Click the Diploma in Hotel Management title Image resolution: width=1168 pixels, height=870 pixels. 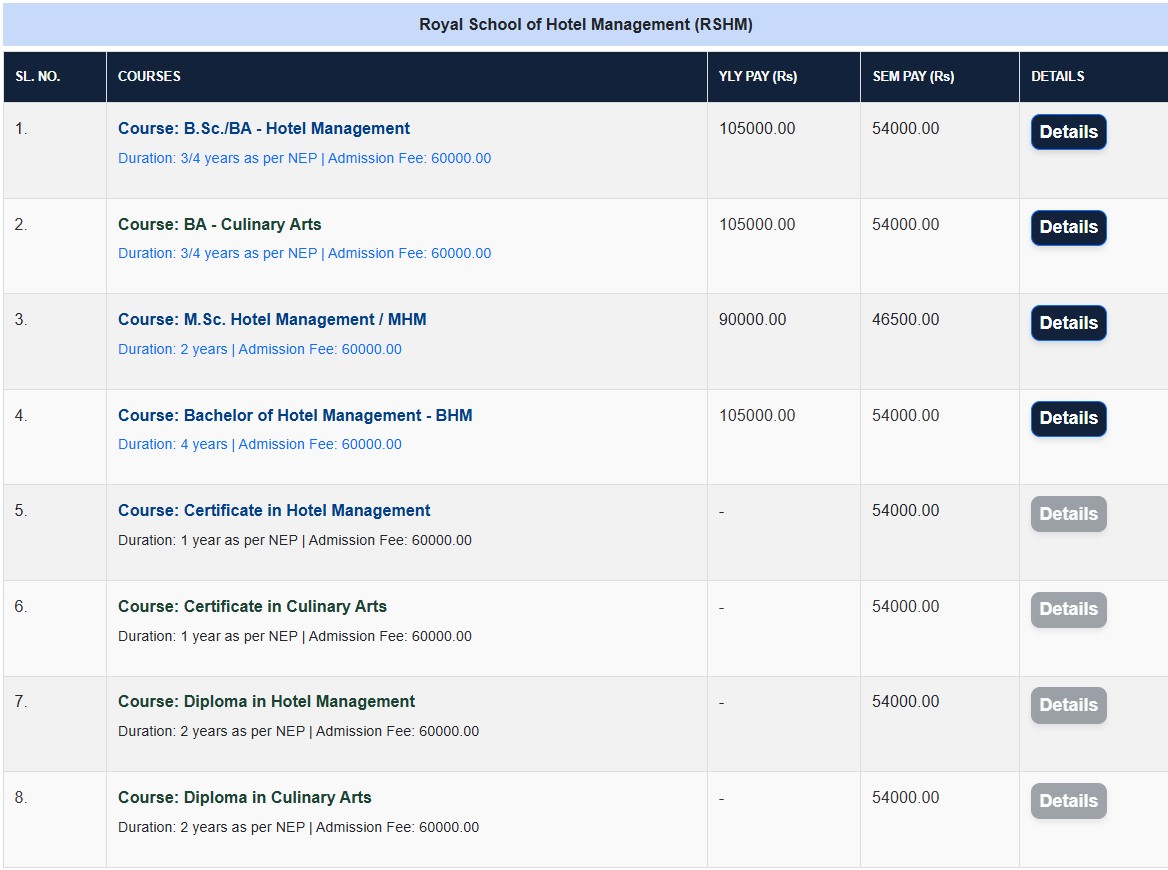pos(266,702)
